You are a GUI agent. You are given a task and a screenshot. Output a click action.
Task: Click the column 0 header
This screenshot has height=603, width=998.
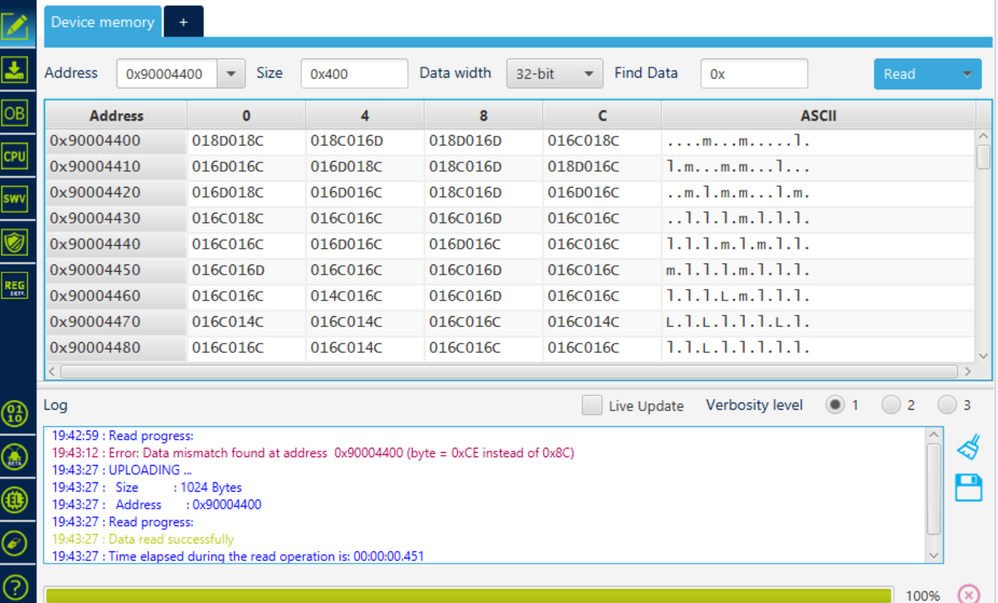click(x=246, y=115)
